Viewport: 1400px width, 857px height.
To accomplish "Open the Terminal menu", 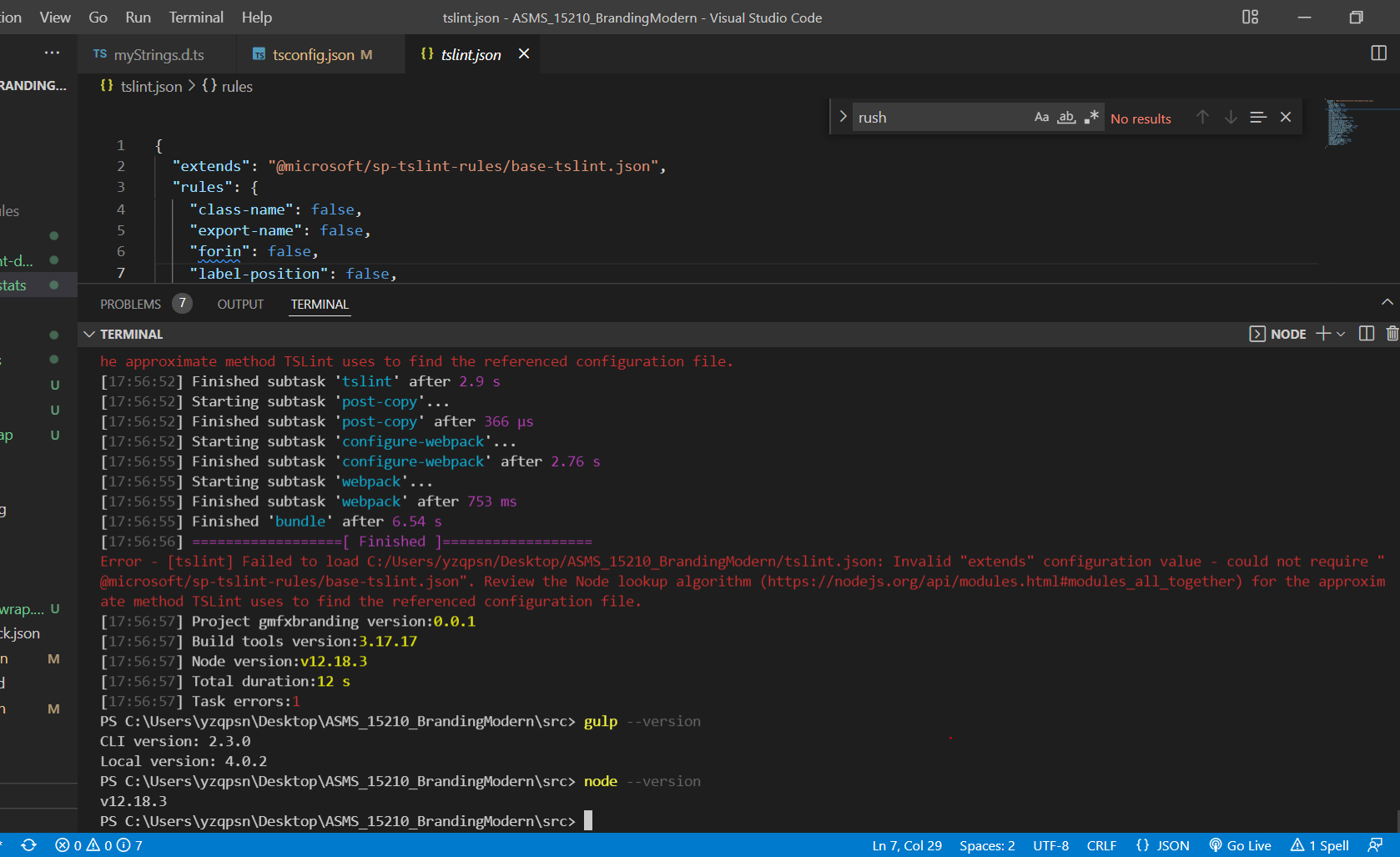I will pos(196,18).
